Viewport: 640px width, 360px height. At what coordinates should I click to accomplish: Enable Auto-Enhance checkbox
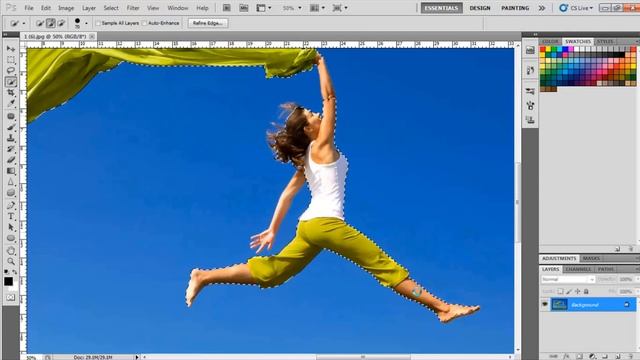point(144,23)
